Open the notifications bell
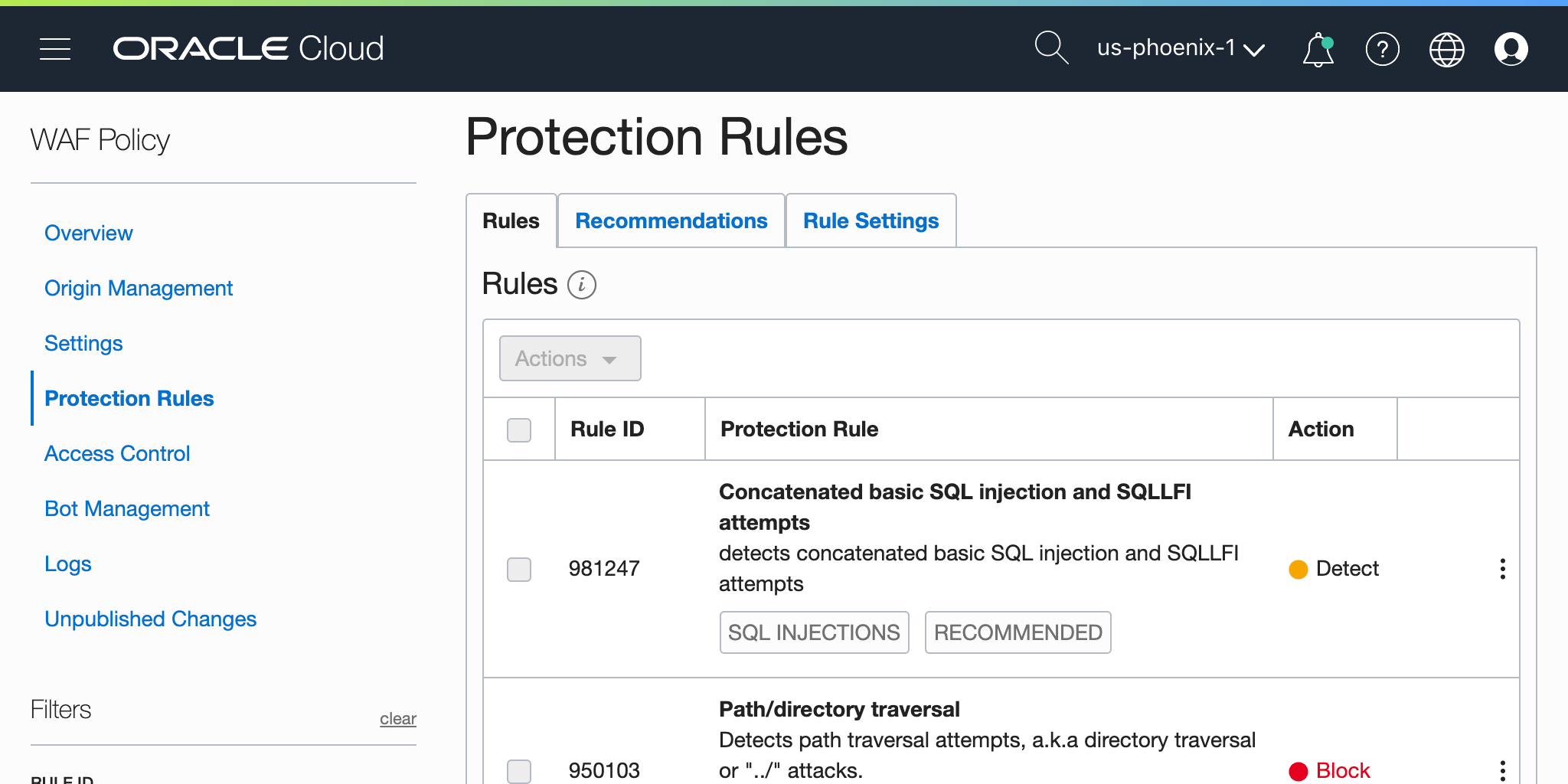 click(1318, 50)
